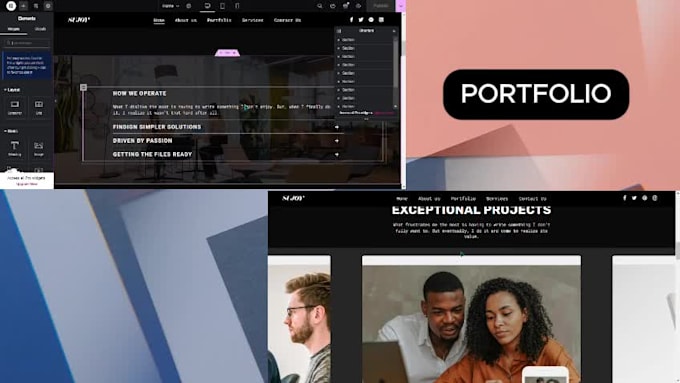Click the Publish button
This screenshot has height=383, width=680.
[381, 6]
